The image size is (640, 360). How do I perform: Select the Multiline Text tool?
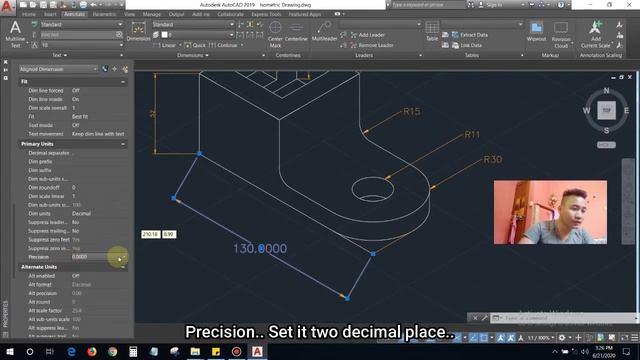(15, 34)
